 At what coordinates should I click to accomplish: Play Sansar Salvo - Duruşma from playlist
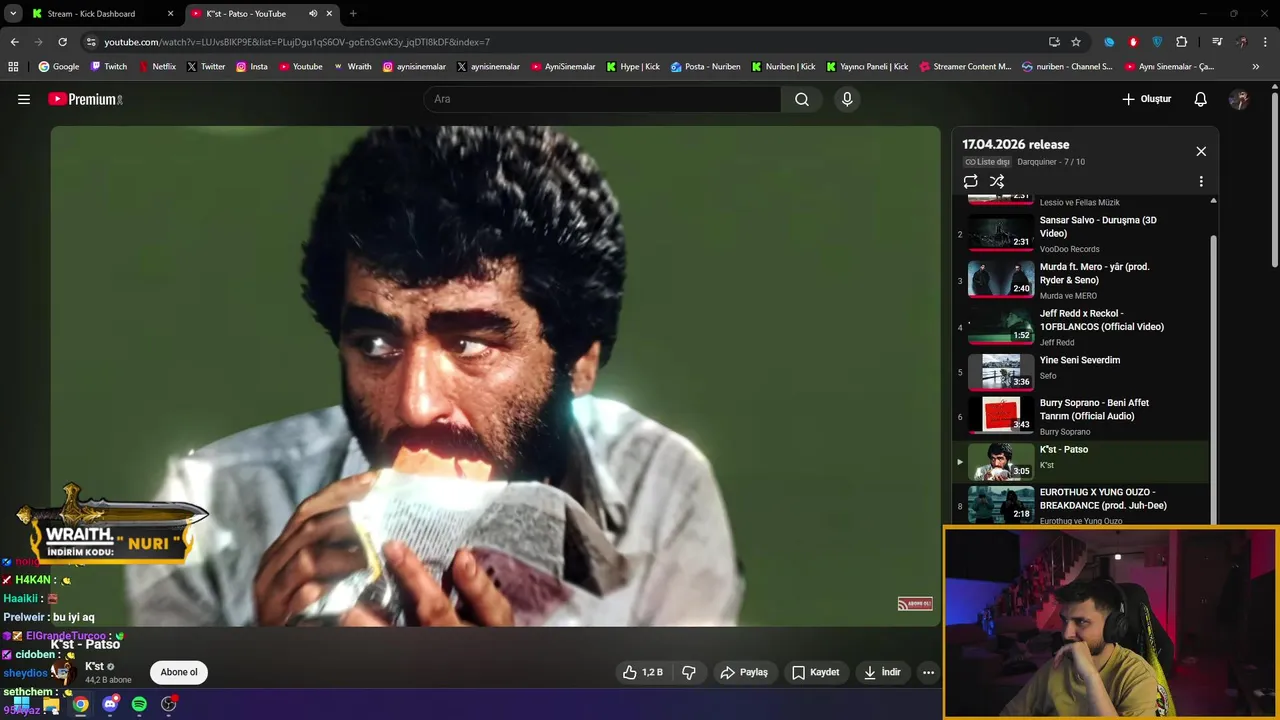[x=1080, y=233]
